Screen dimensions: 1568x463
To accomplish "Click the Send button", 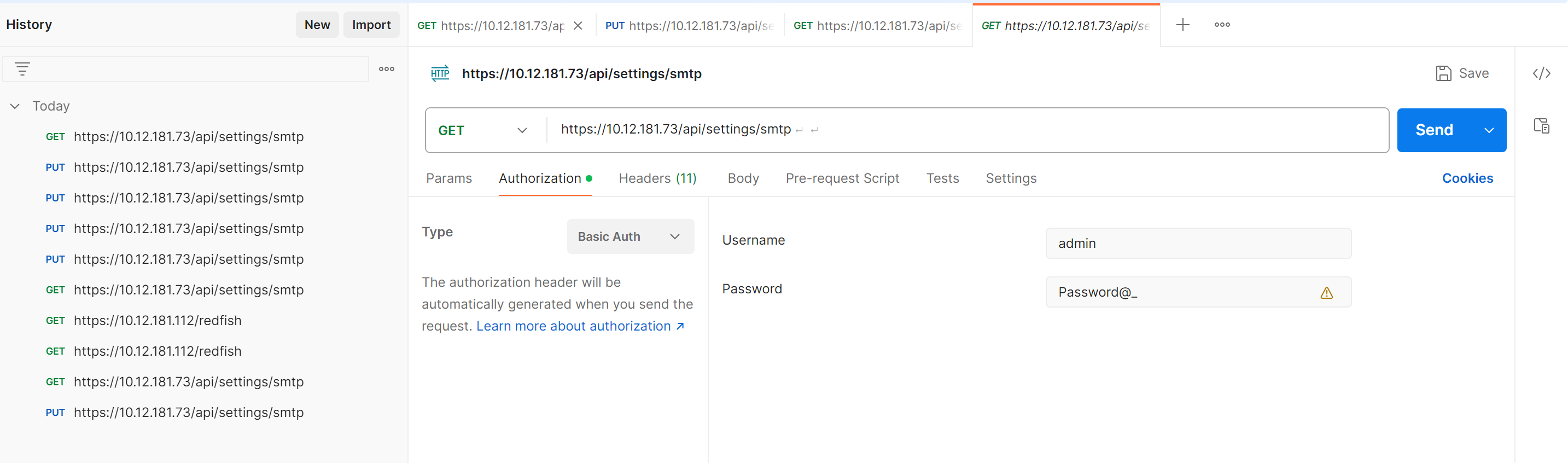I will (x=1435, y=130).
